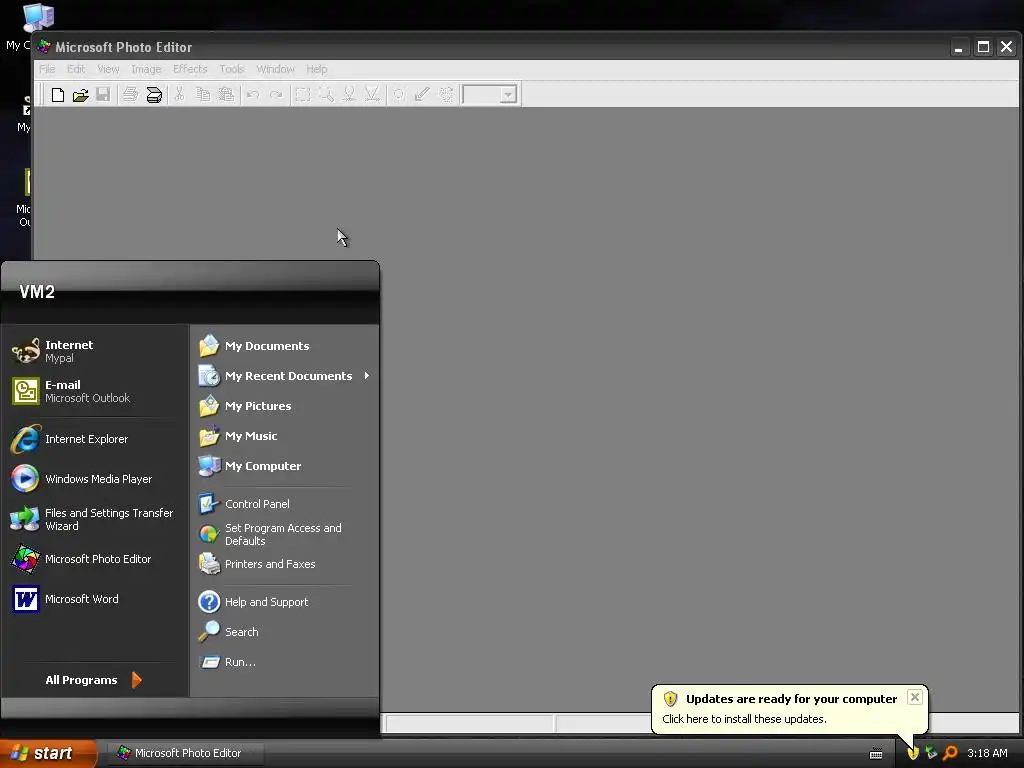Click Microsoft Photo Editor taskbar button
This screenshot has height=768, width=1024.
[185, 753]
